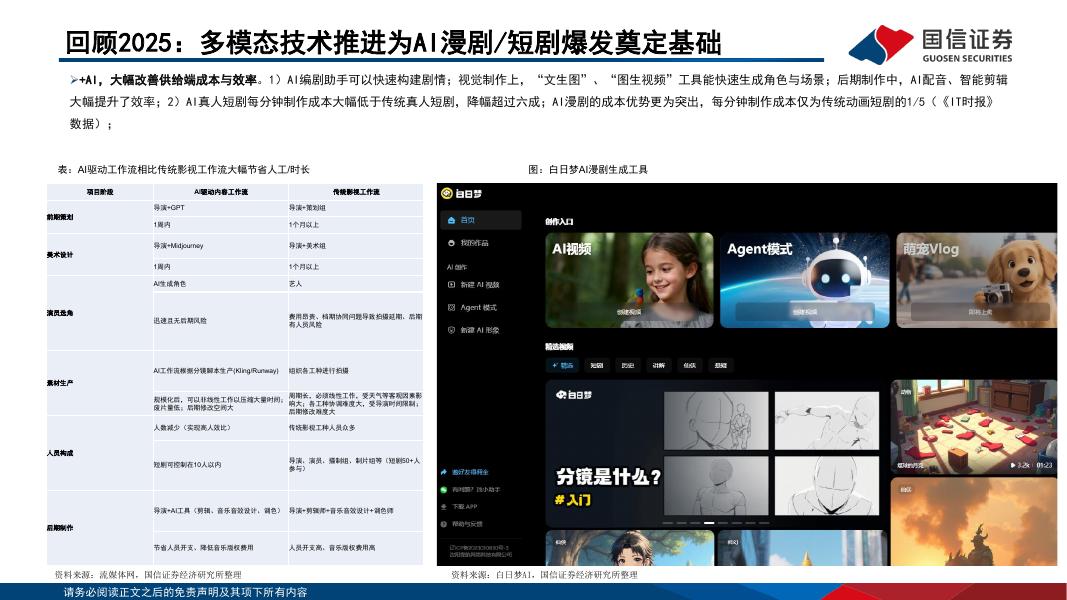
Task: Open the invite friends link in sidebar
Action: point(470,471)
